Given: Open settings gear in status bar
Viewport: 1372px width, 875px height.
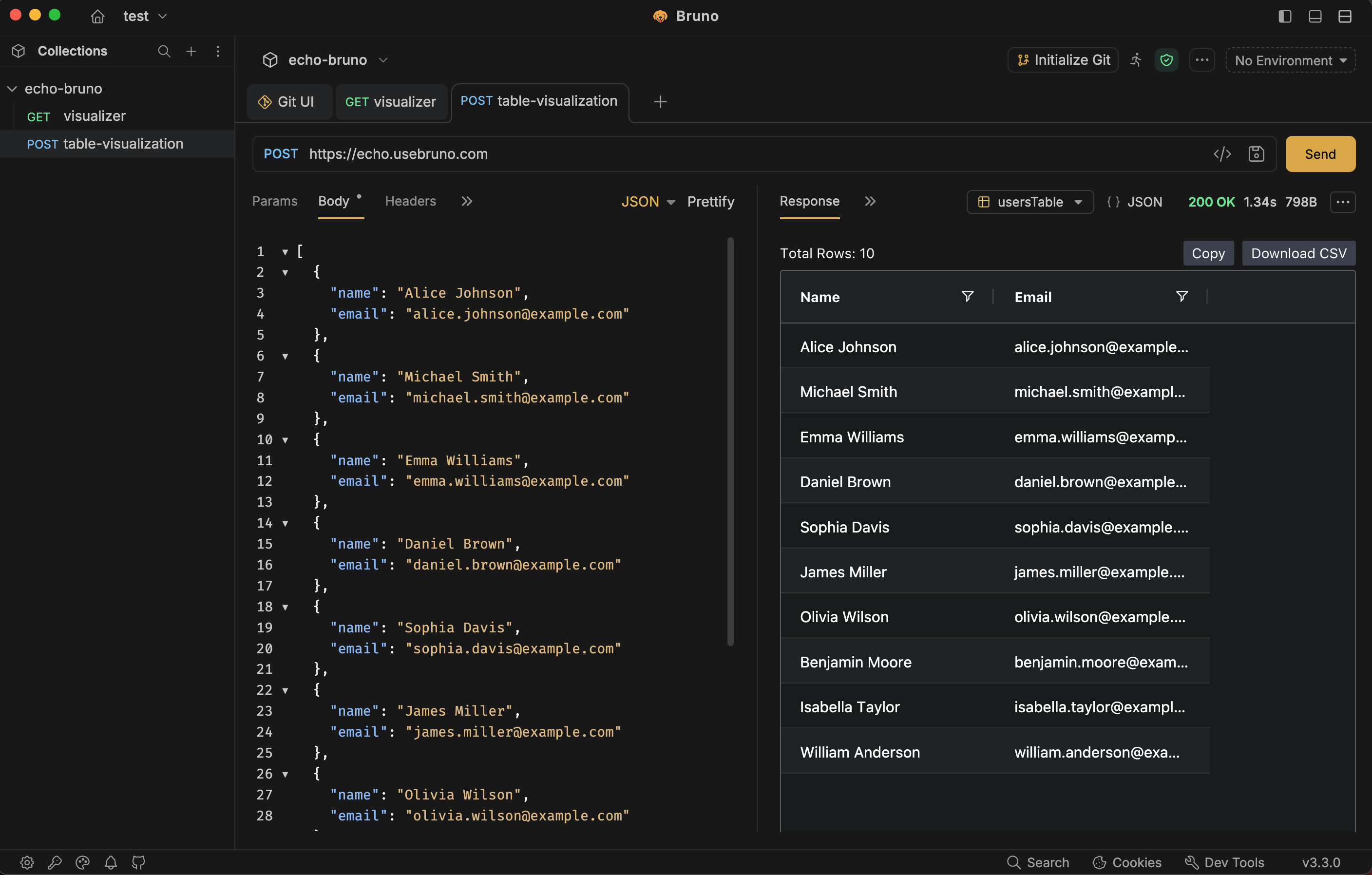Looking at the screenshot, I should coord(27,862).
